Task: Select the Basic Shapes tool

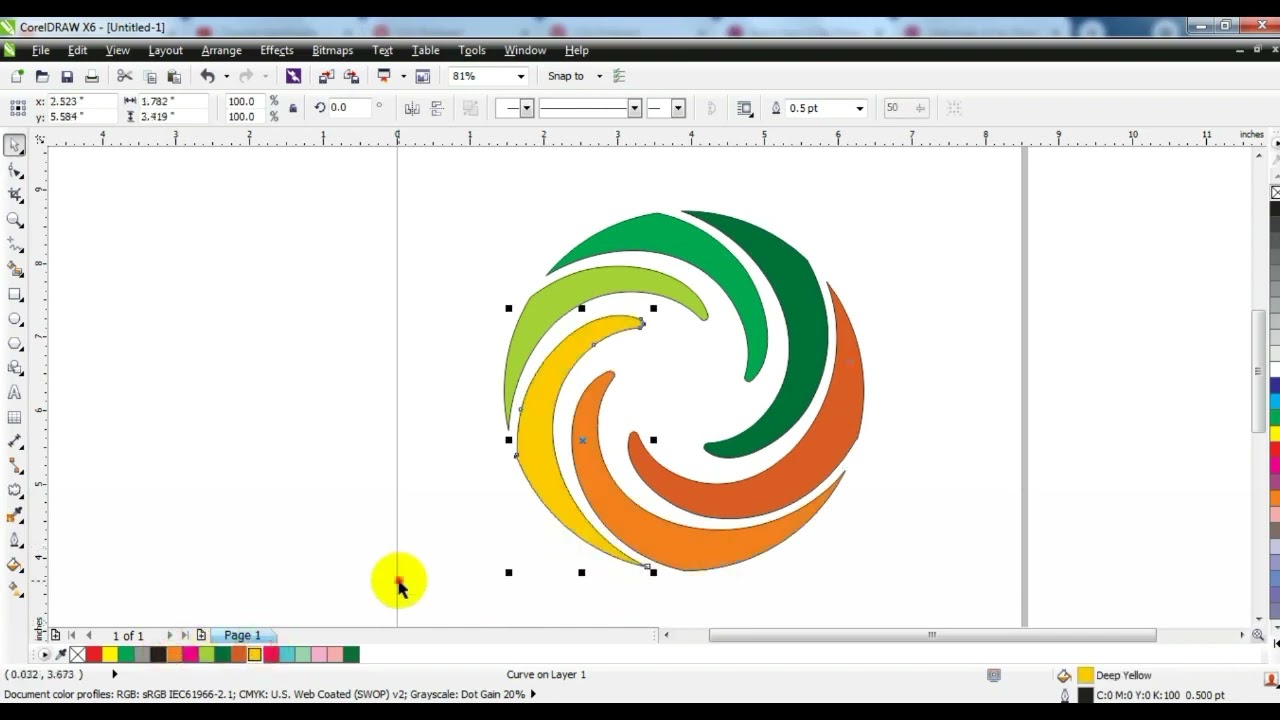Action: [15, 368]
